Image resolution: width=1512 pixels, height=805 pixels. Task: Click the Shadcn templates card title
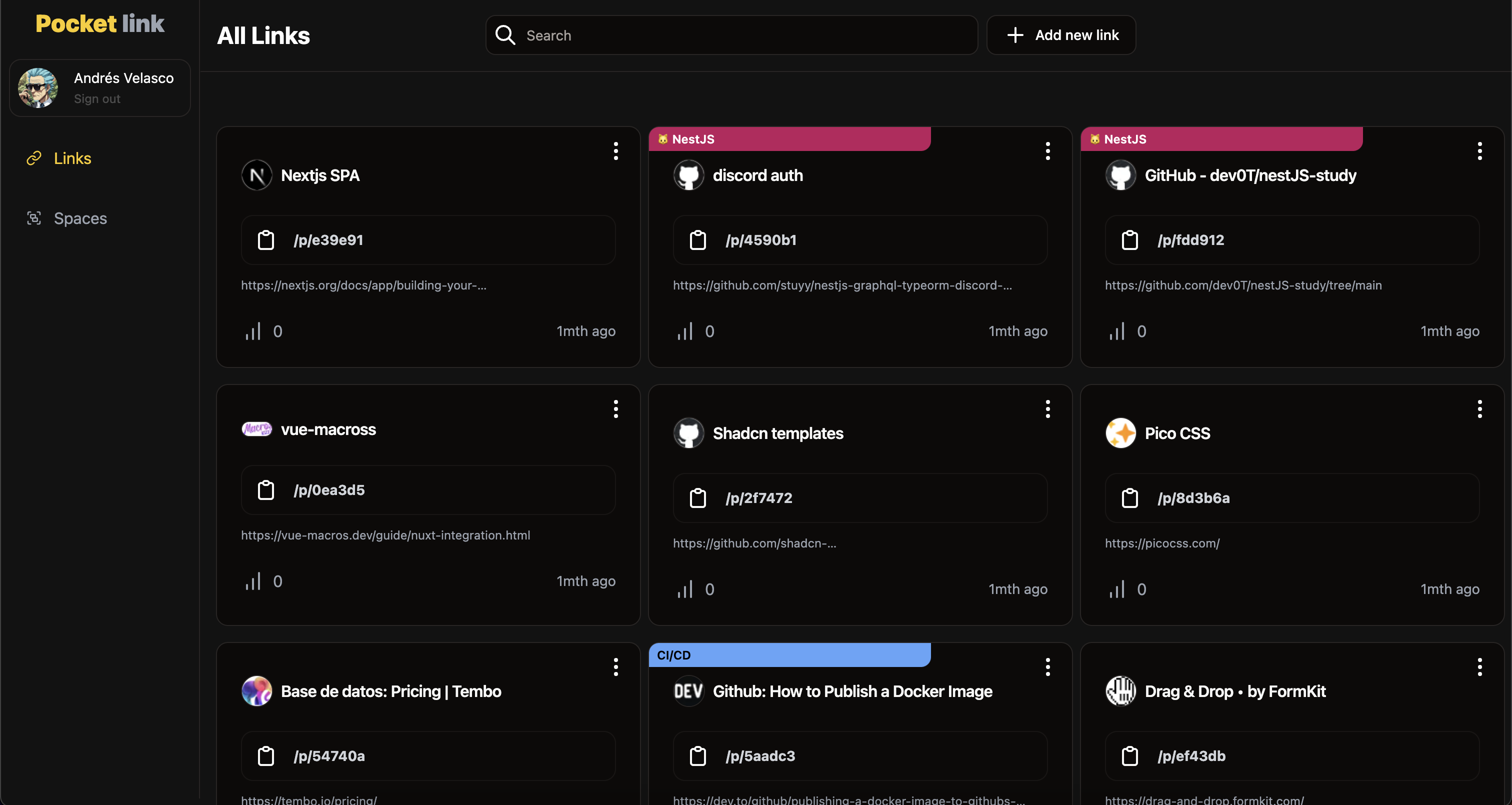coord(778,433)
